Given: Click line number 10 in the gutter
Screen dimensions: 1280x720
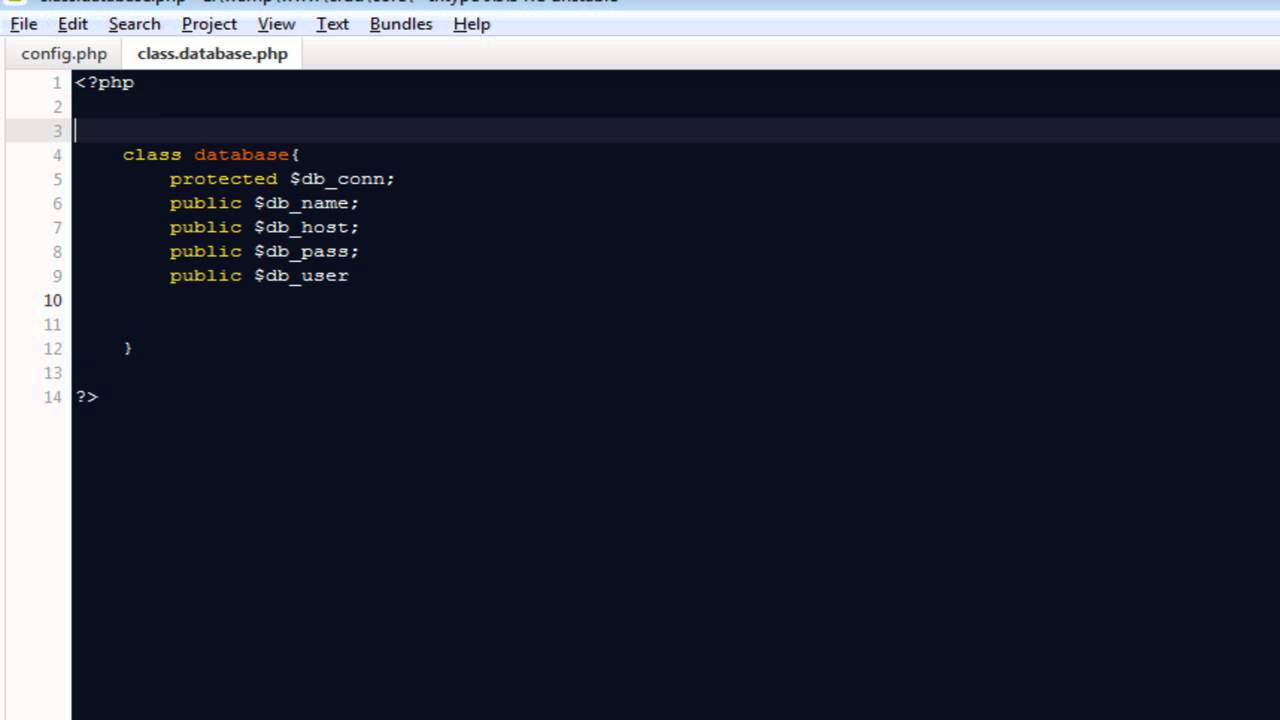Looking at the screenshot, I should tap(52, 300).
